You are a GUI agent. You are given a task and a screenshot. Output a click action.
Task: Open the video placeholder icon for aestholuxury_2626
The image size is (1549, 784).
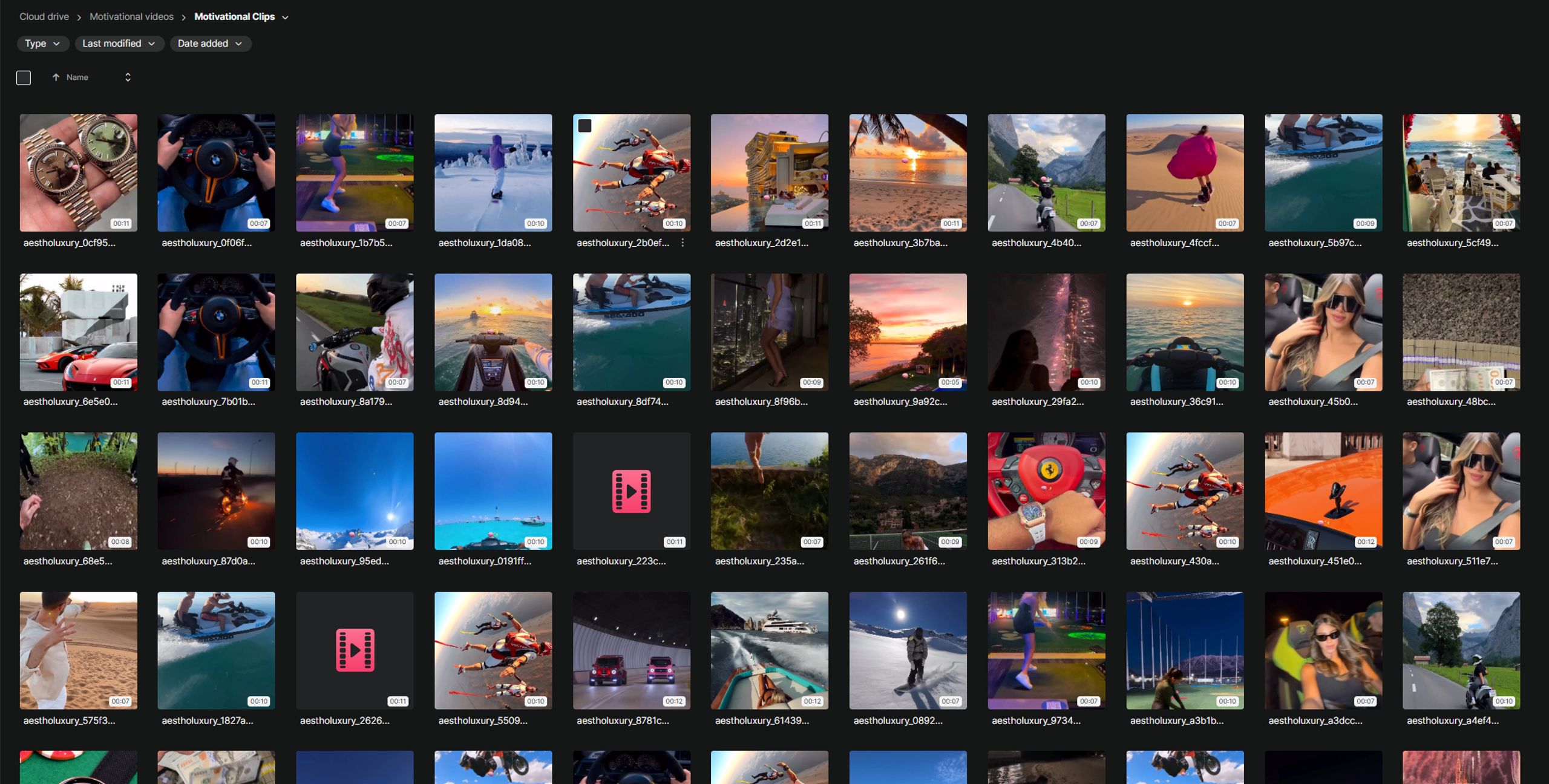[x=355, y=650]
